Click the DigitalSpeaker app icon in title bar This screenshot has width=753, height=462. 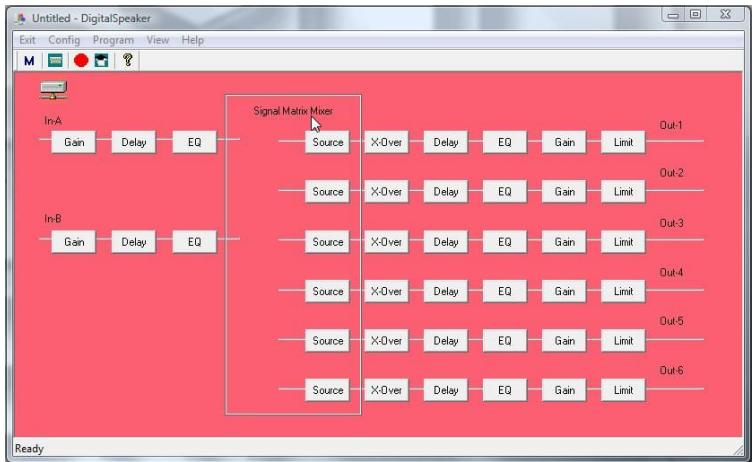21,19
